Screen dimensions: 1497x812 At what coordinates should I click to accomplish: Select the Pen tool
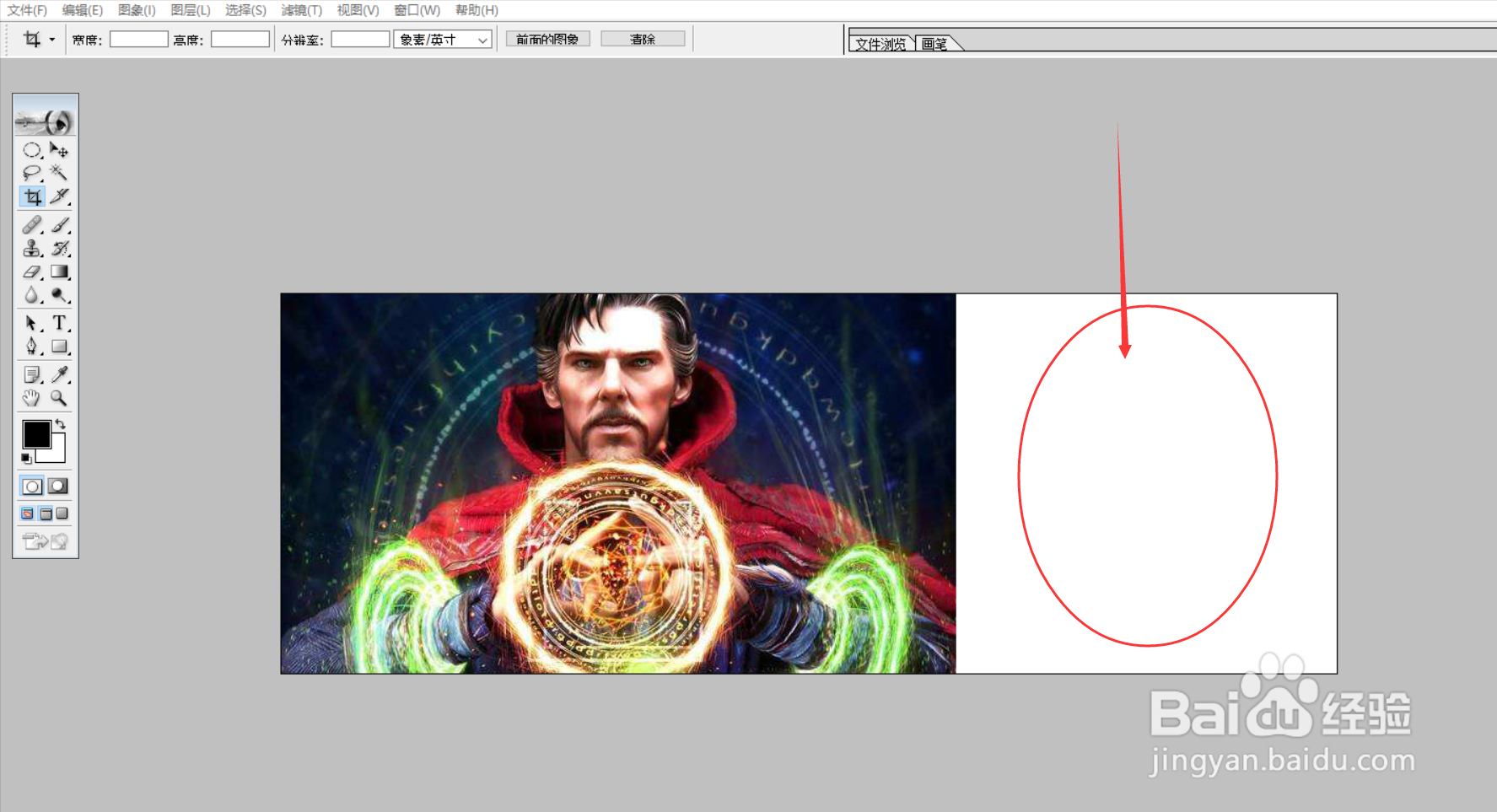click(x=32, y=347)
